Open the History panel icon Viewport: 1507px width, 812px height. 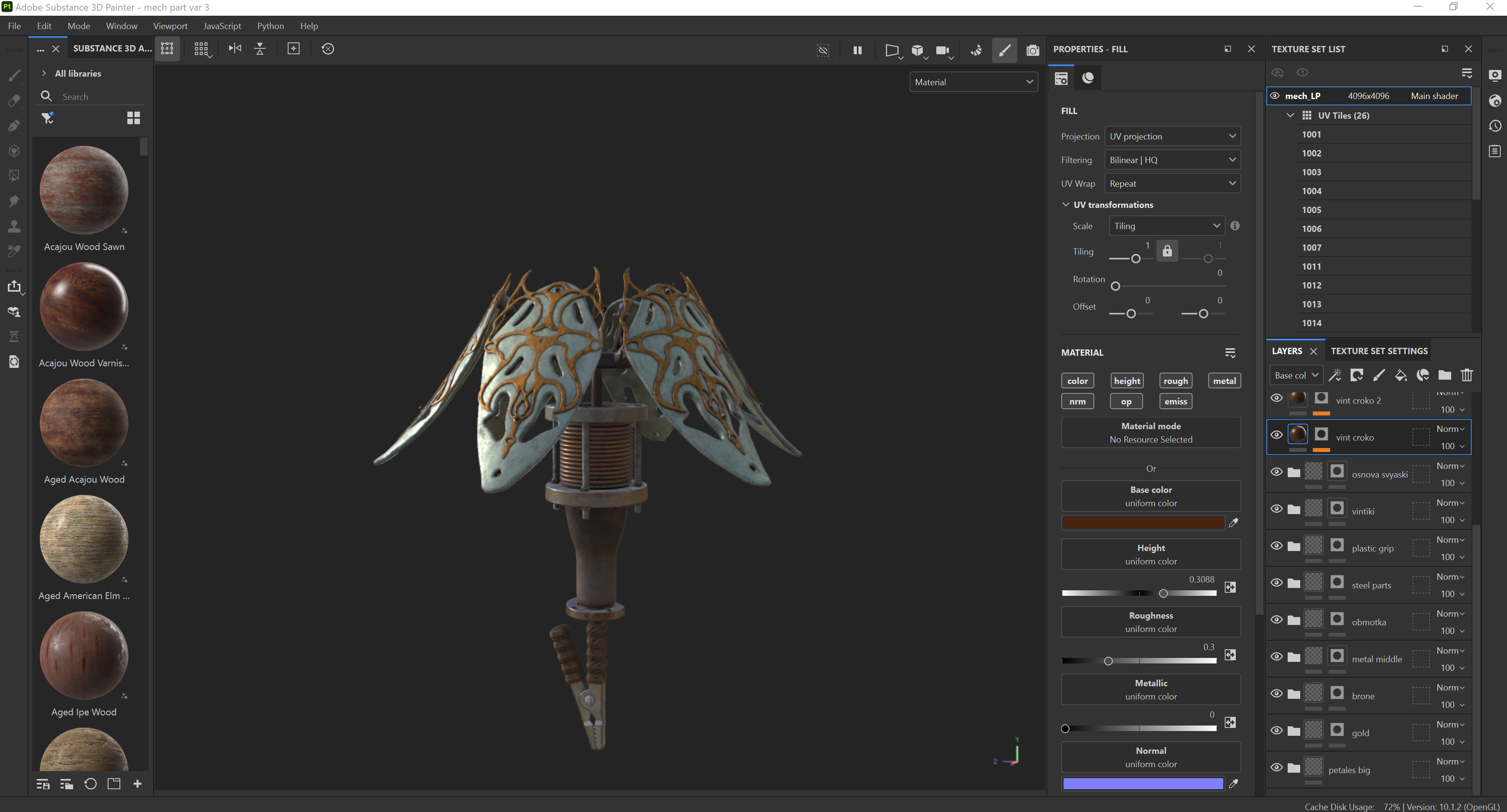pos(1495,126)
